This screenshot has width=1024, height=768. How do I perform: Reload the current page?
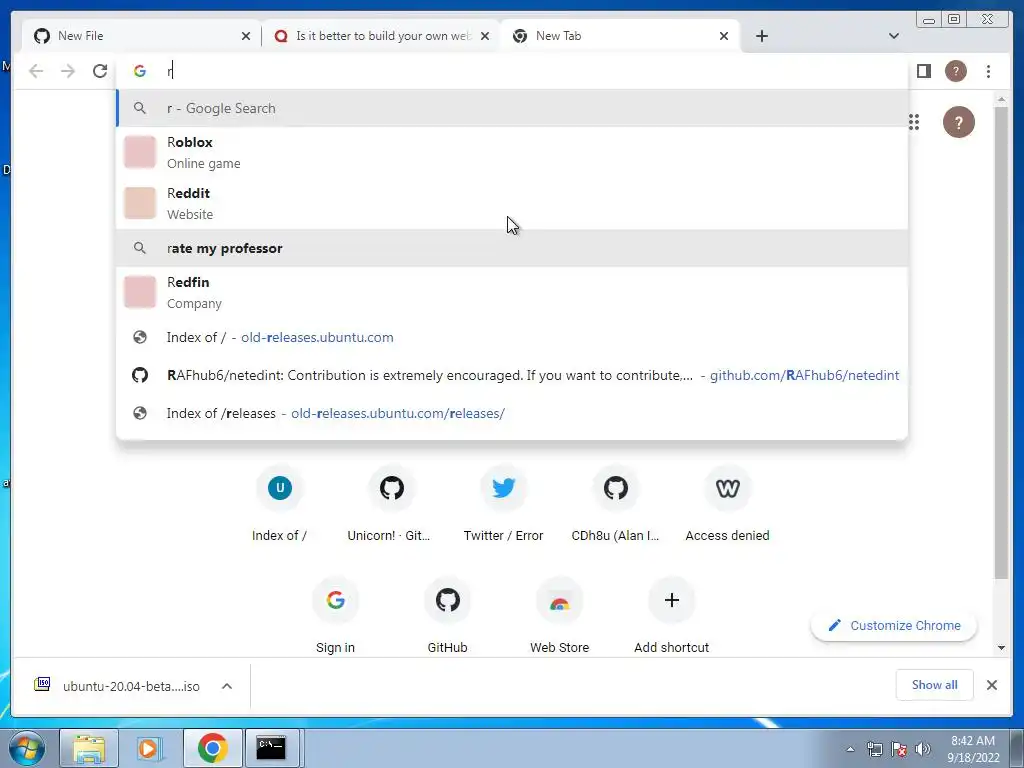pyautogui.click(x=100, y=71)
